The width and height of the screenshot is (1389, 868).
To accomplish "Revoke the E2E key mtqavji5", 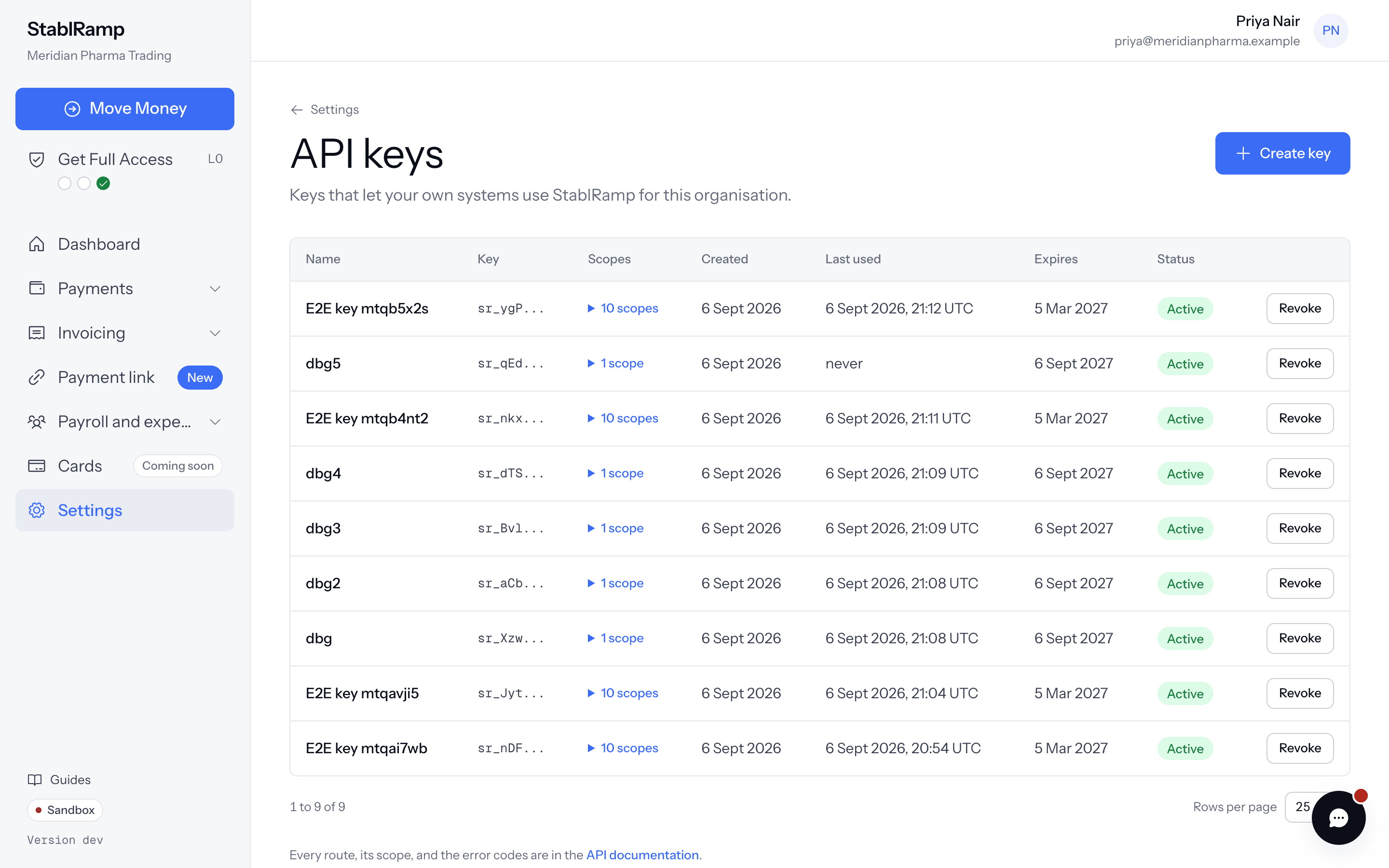I will [1299, 693].
